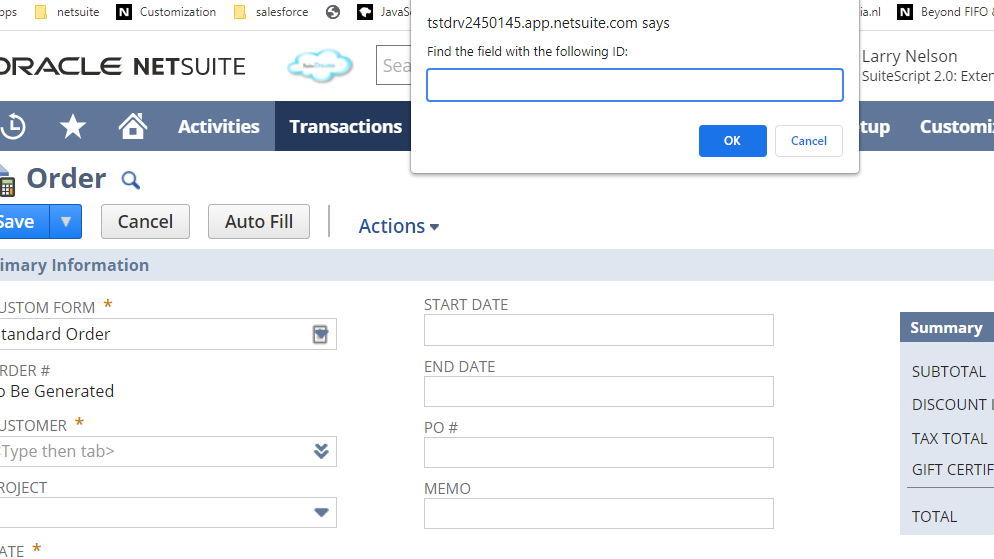Expand the Project dropdown arrow
Image resolution: width=994 pixels, height=559 pixels.
point(321,513)
